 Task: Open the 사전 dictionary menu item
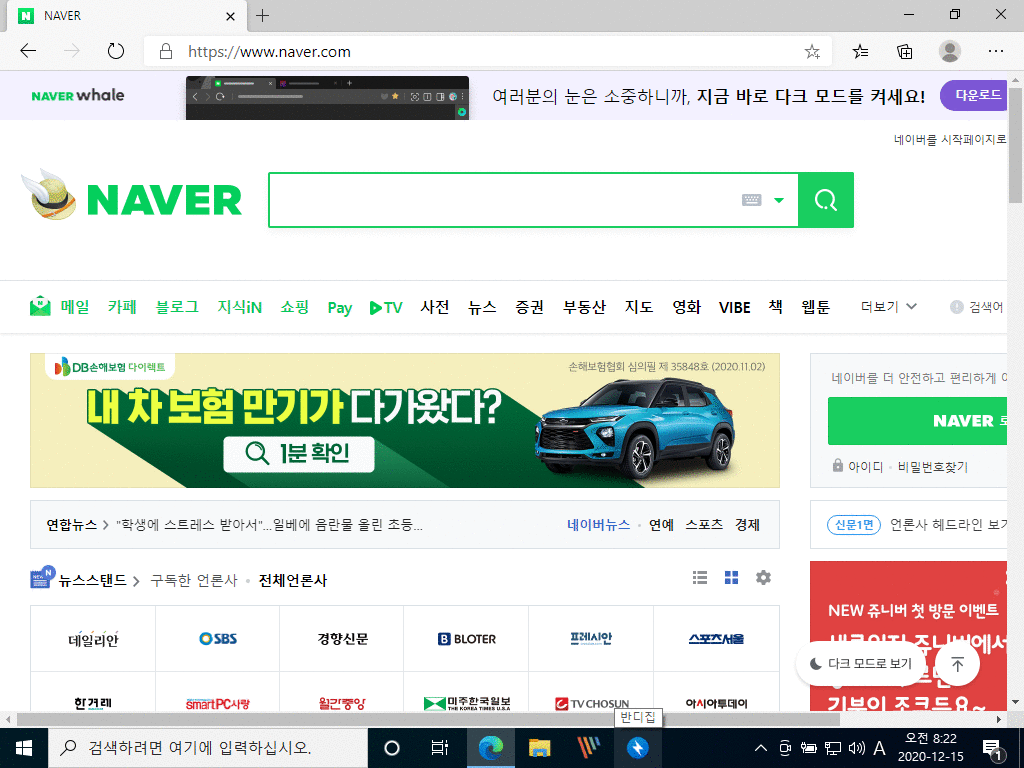(434, 306)
